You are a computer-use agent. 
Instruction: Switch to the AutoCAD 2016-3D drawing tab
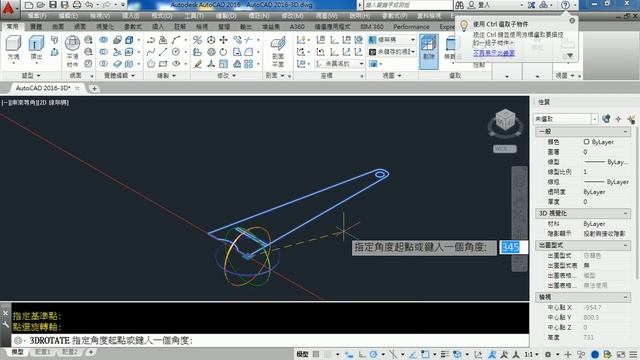coord(43,88)
